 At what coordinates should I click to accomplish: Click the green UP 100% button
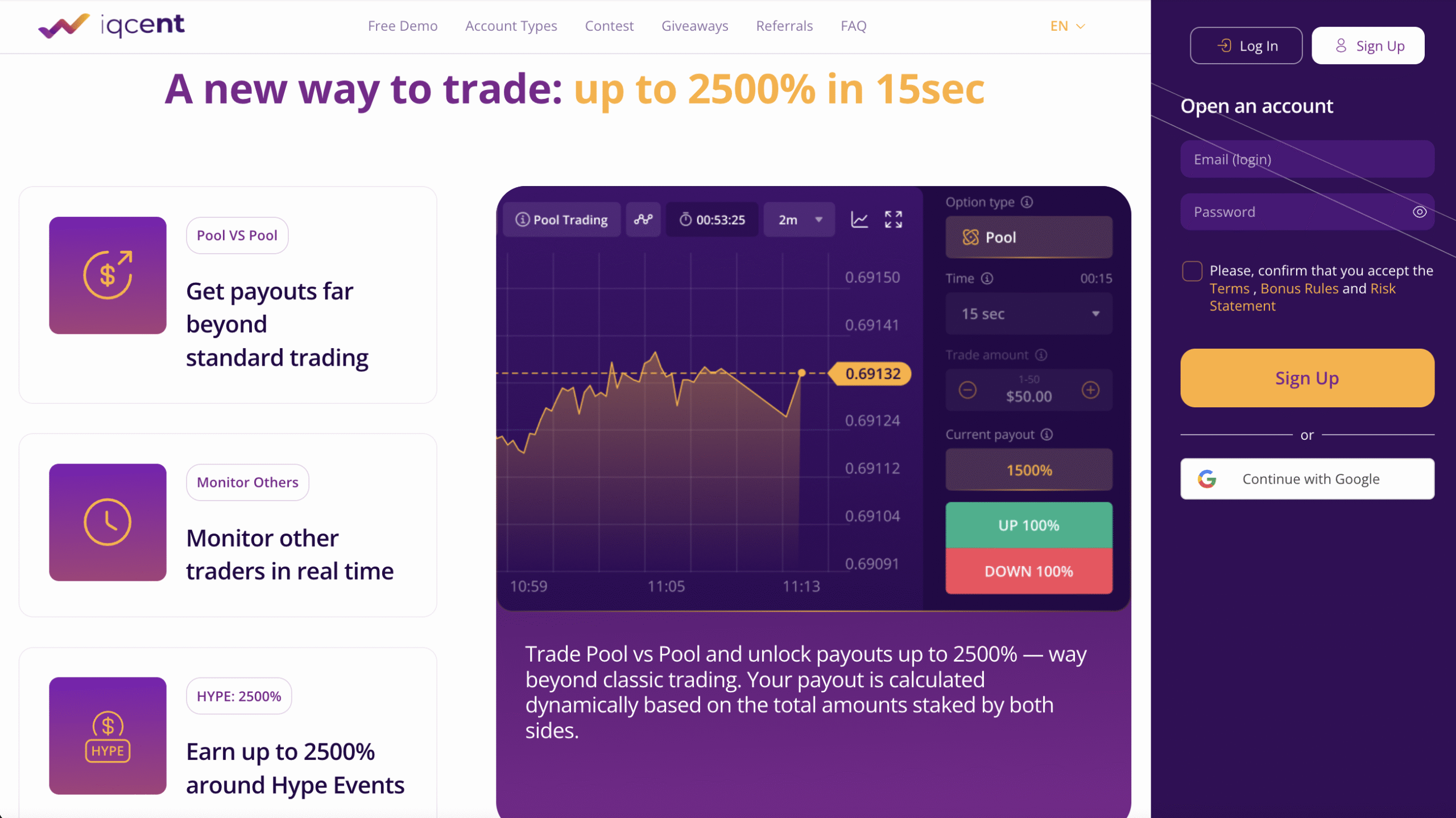click(x=1029, y=525)
